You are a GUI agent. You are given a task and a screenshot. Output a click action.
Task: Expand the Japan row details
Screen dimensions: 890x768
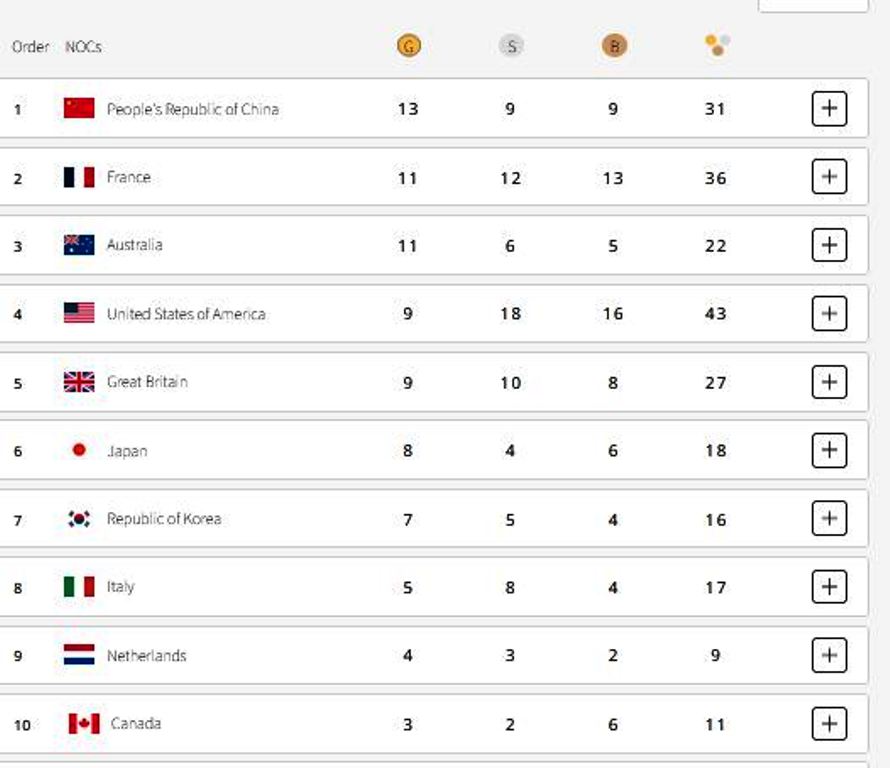click(x=829, y=450)
